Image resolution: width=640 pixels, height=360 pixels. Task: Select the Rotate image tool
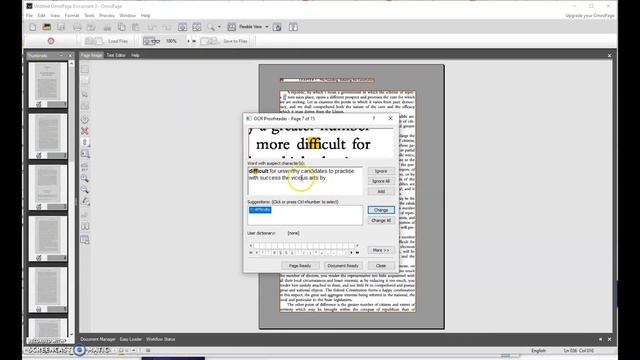click(x=84, y=201)
